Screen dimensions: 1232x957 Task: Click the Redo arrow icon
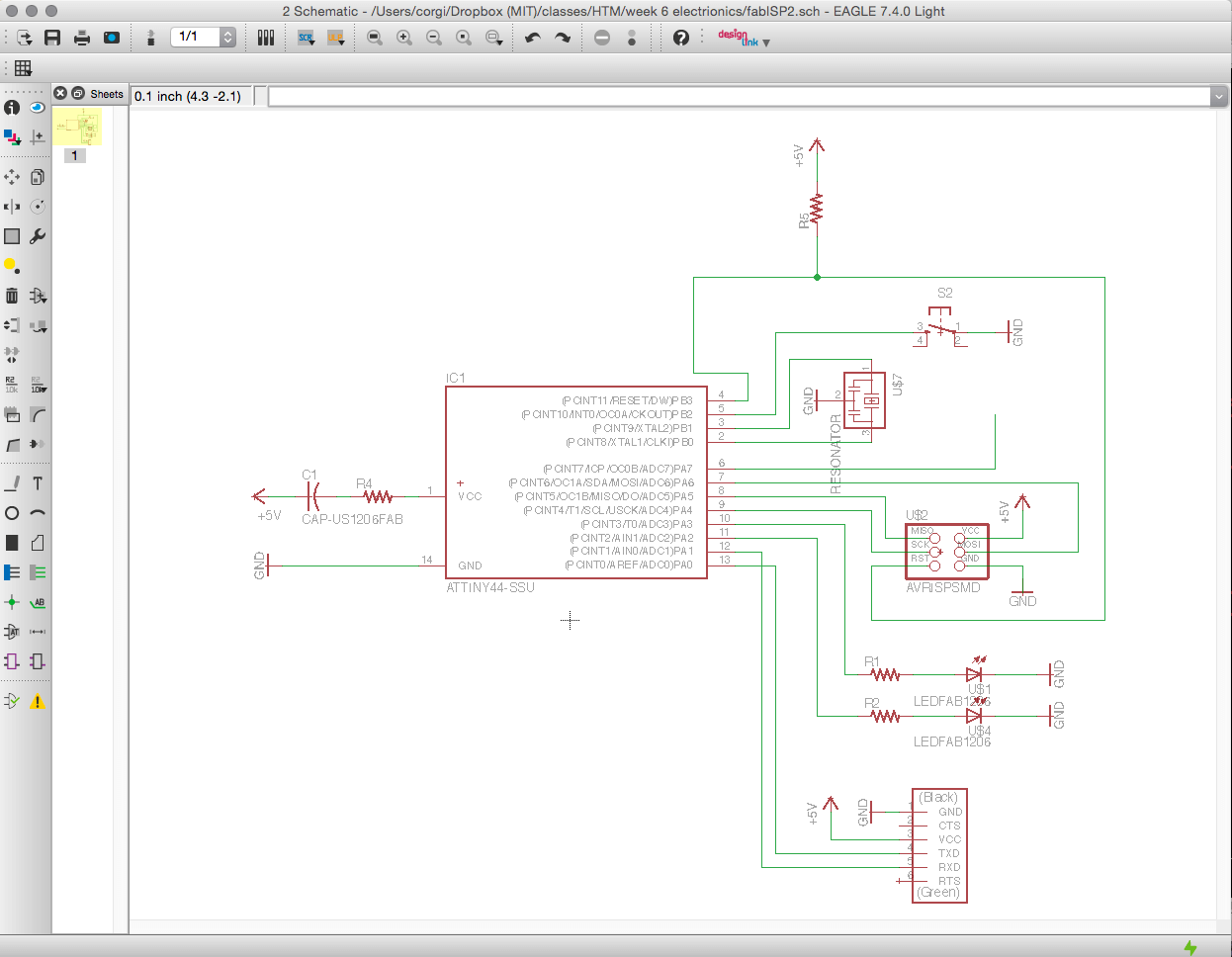(563, 38)
